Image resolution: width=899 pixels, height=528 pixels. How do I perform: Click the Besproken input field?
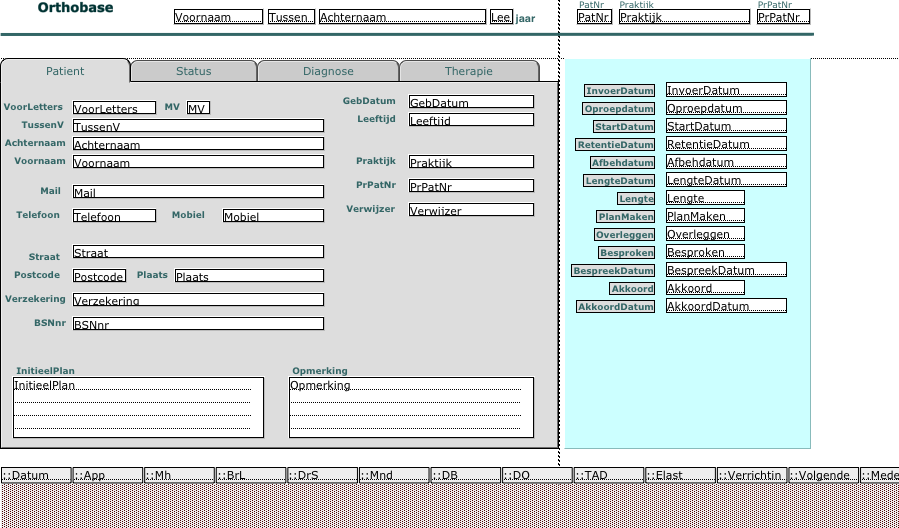705,252
